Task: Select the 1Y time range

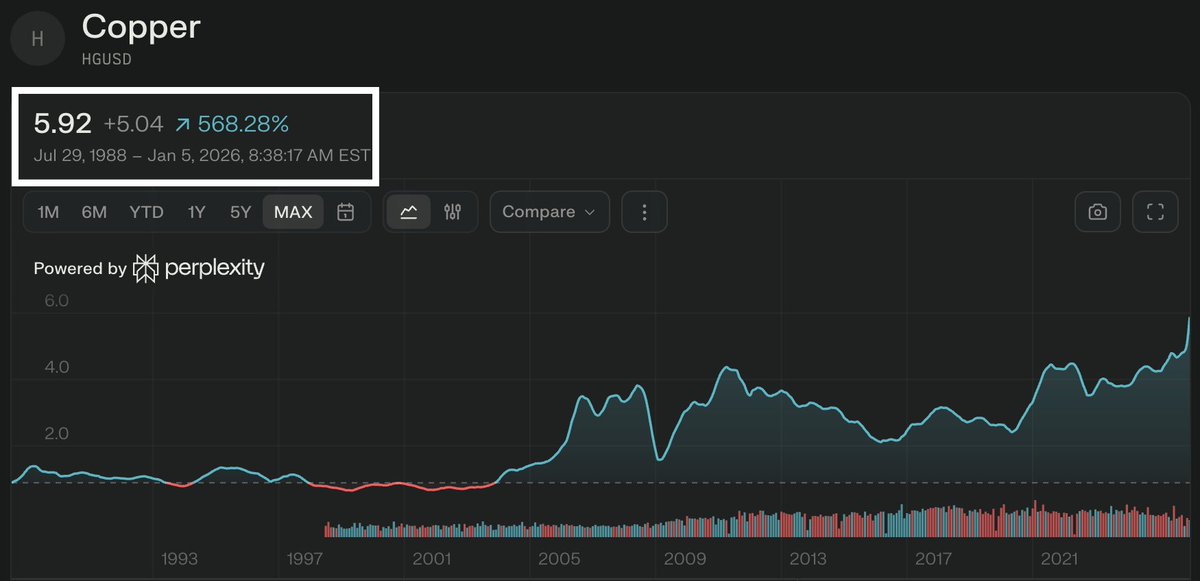Action: [x=196, y=212]
